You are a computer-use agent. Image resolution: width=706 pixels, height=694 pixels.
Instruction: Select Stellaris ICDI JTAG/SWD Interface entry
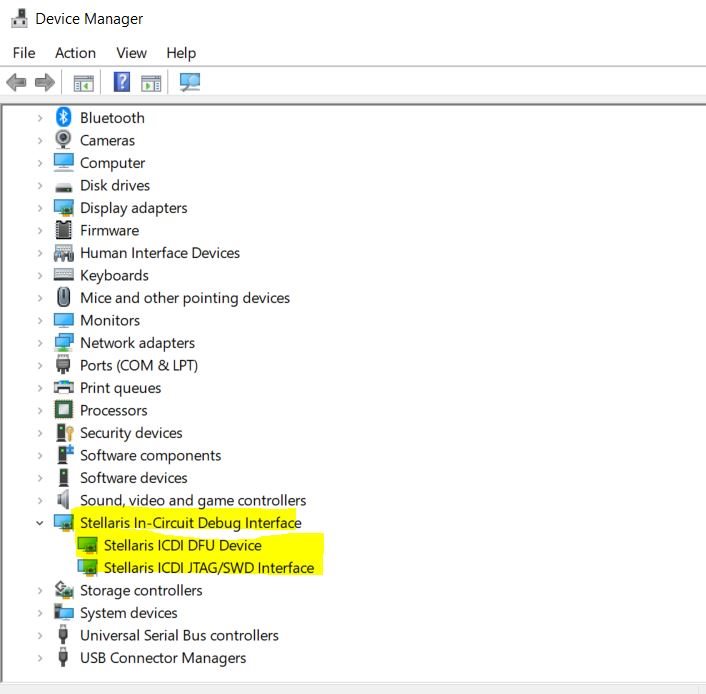(x=209, y=568)
